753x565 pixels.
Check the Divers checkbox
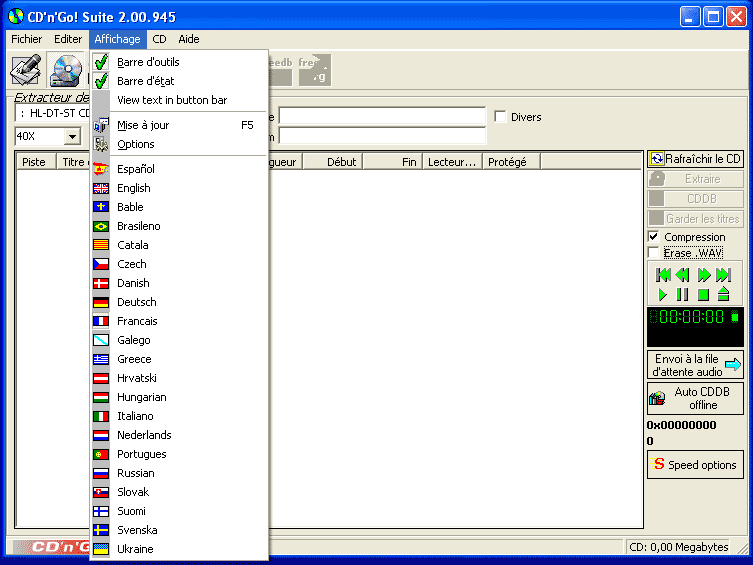coord(500,117)
